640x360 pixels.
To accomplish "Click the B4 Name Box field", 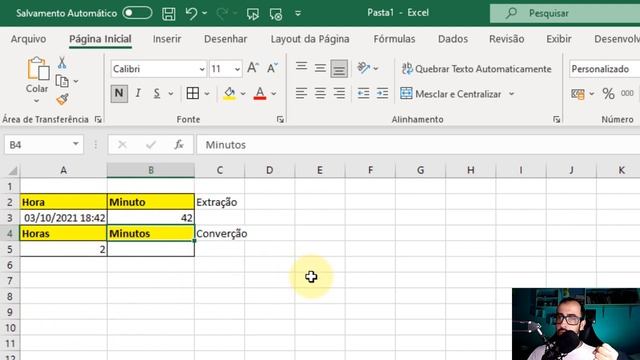I will (x=44, y=144).
